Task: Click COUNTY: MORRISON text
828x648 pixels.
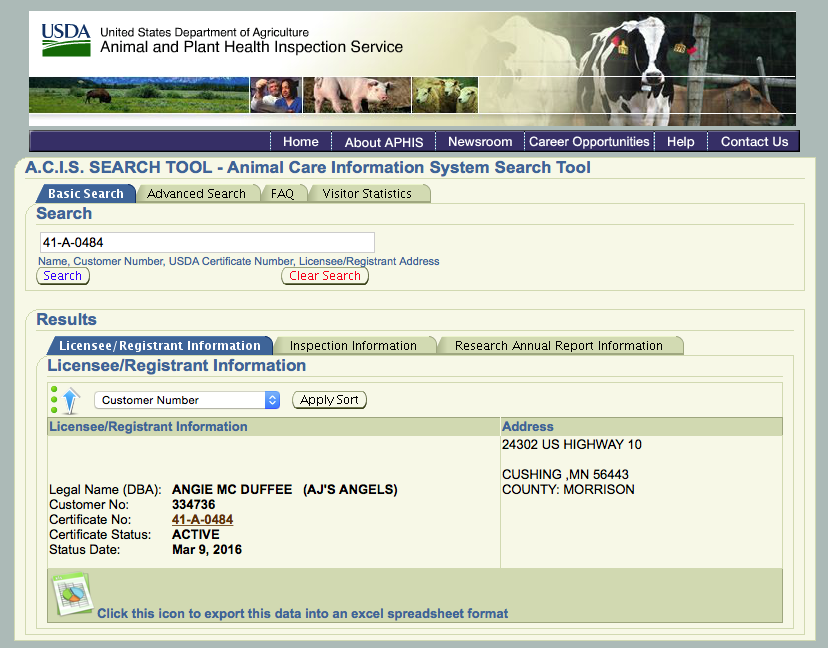Action: 568,490
